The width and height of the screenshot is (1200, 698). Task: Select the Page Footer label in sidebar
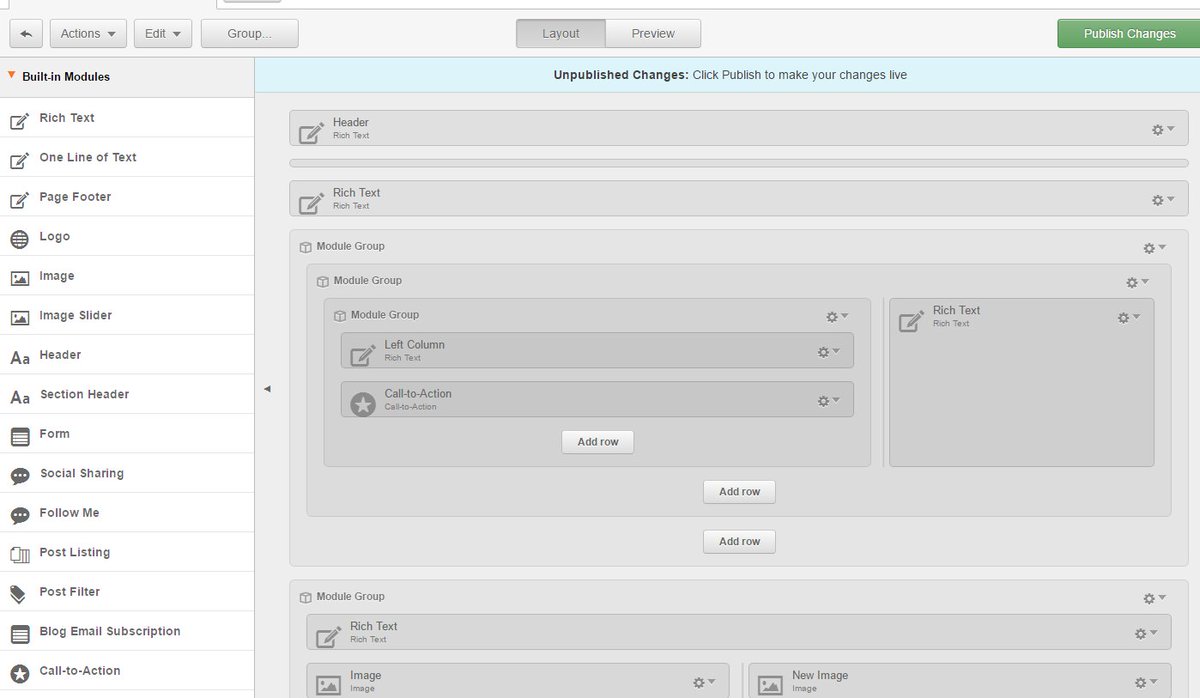[x=75, y=197]
